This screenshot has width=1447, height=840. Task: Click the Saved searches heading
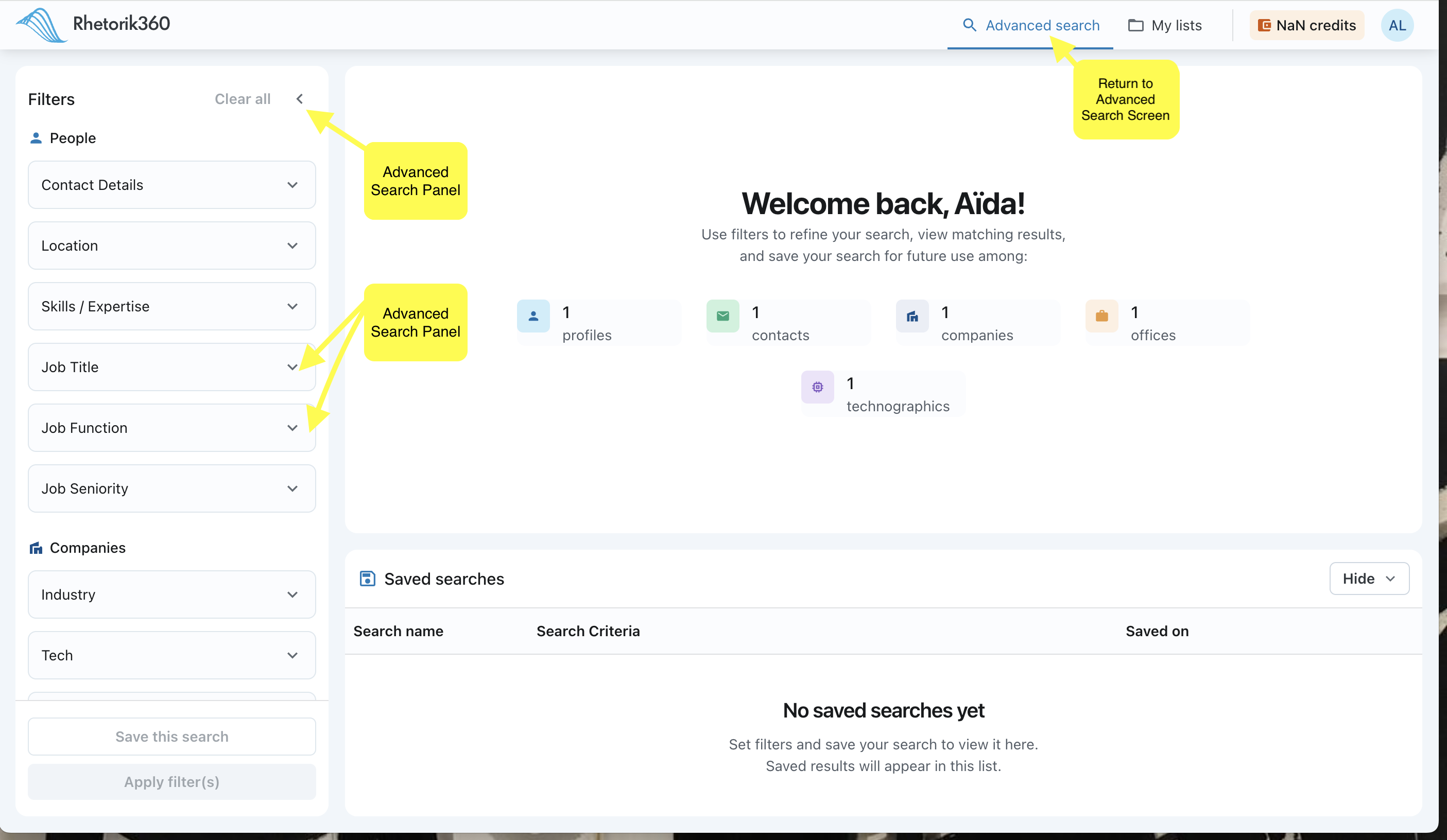[x=444, y=579]
